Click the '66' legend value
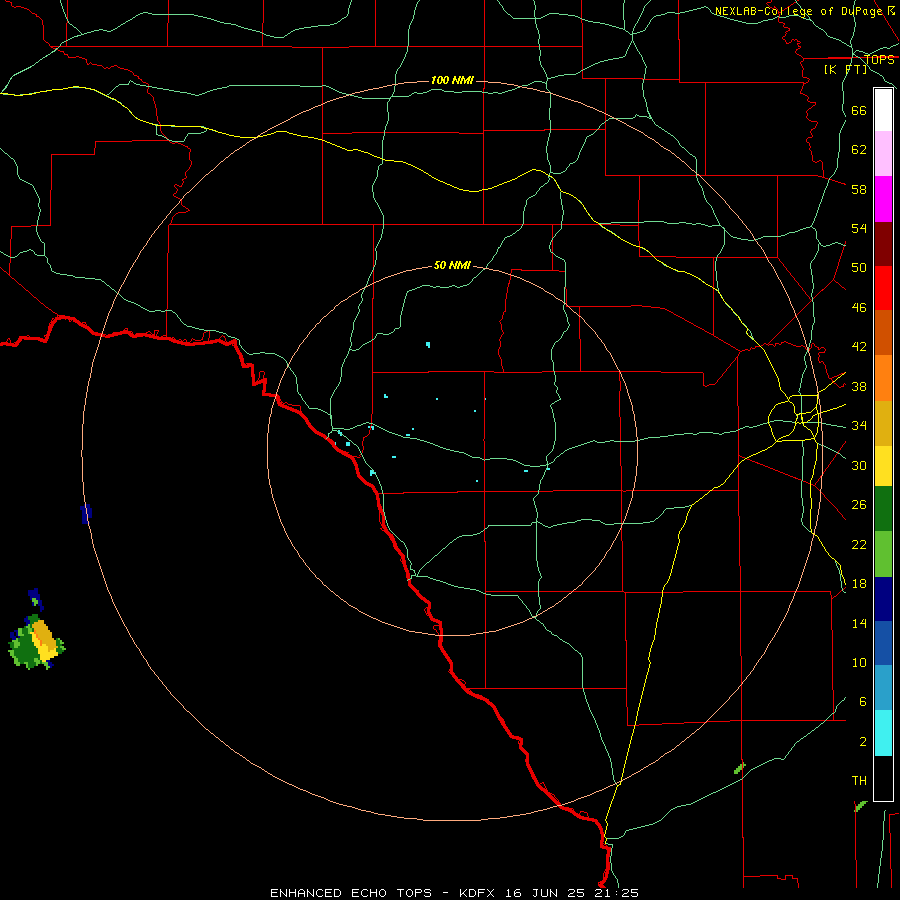The image size is (900, 900). coord(859,110)
